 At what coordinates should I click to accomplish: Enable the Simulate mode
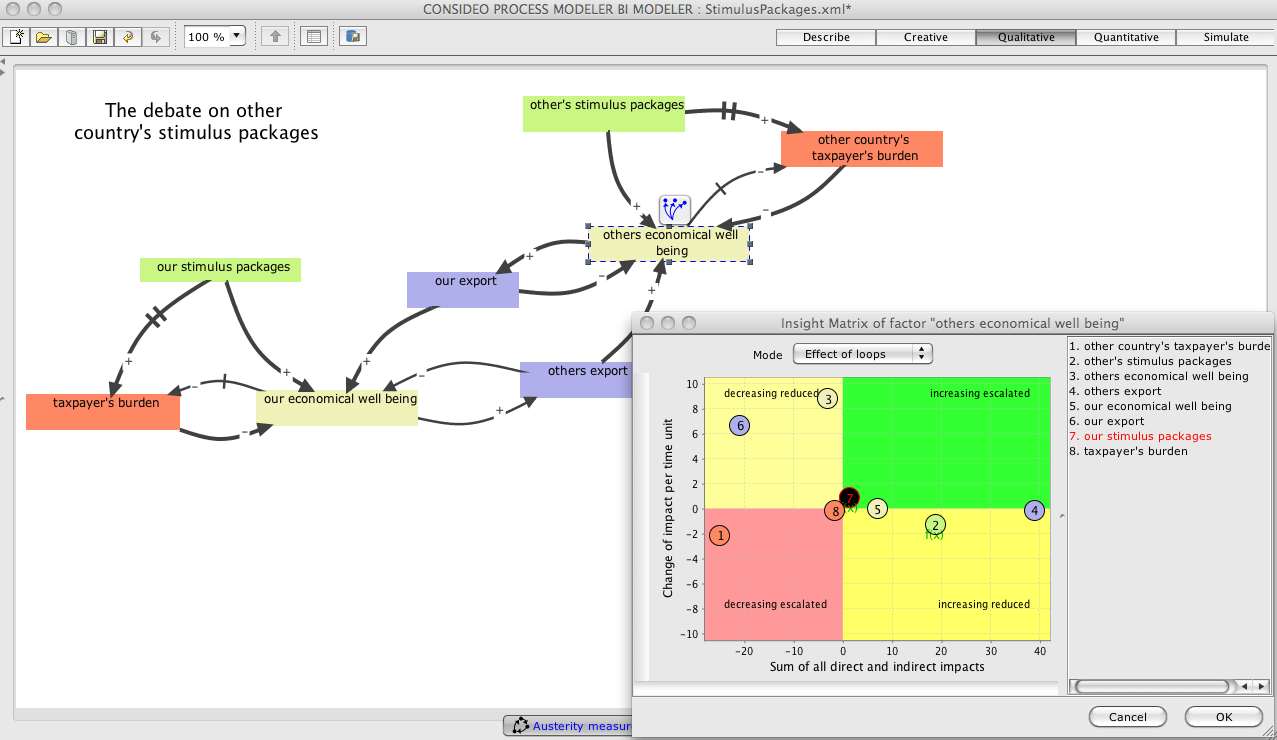click(1226, 37)
